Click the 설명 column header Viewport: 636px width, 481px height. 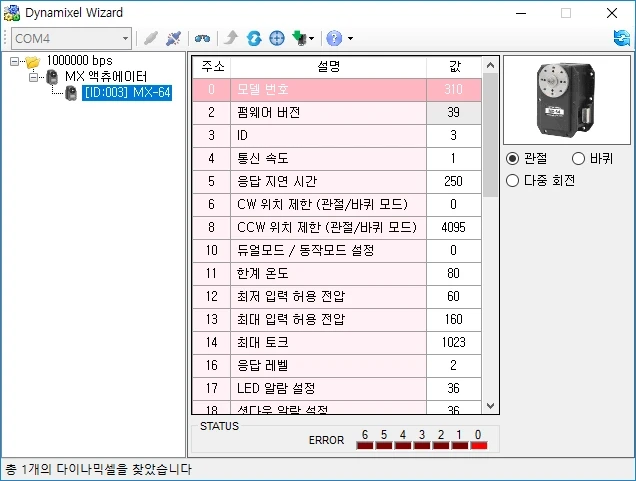(x=328, y=66)
